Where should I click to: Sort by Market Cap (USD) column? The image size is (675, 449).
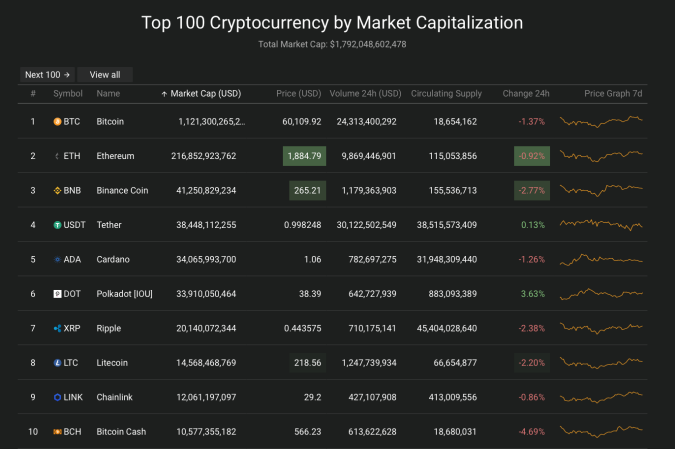click(201, 94)
